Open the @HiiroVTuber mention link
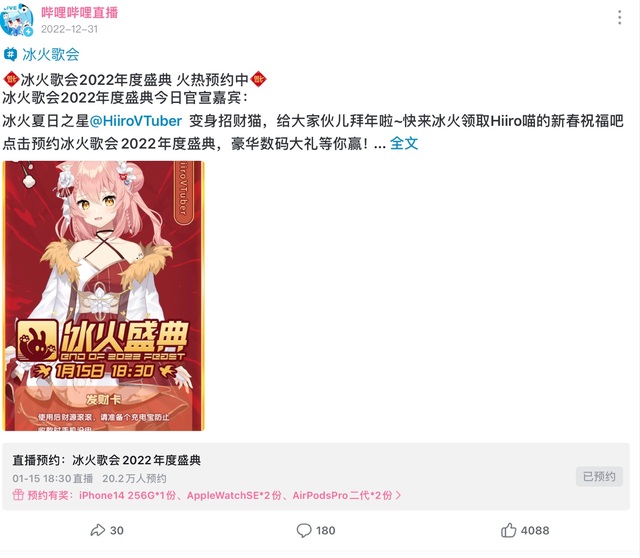The image size is (640, 558). click(136, 121)
